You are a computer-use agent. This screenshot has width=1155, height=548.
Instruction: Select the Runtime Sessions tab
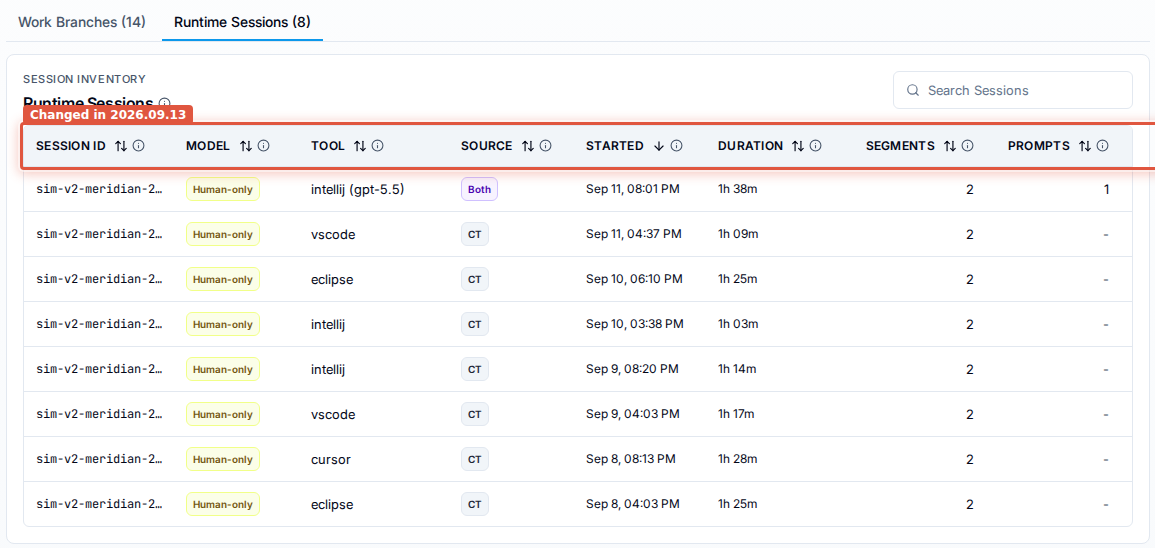pos(242,21)
